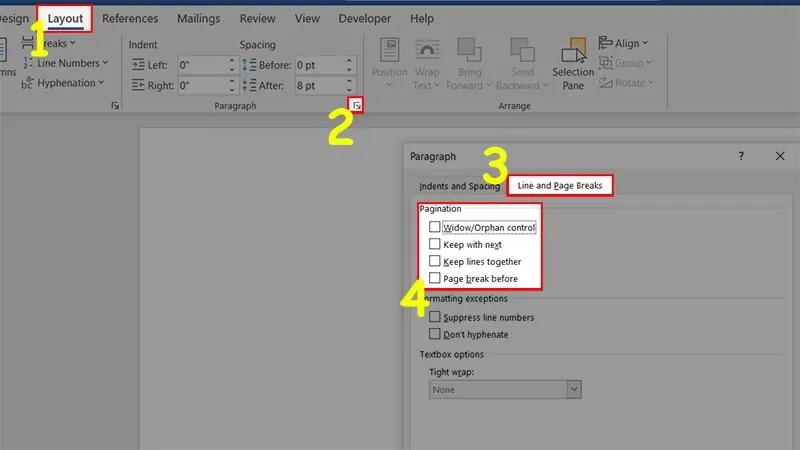Click the Bring Forward icon
The width and height of the screenshot is (800, 450).
(x=469, y=50)
